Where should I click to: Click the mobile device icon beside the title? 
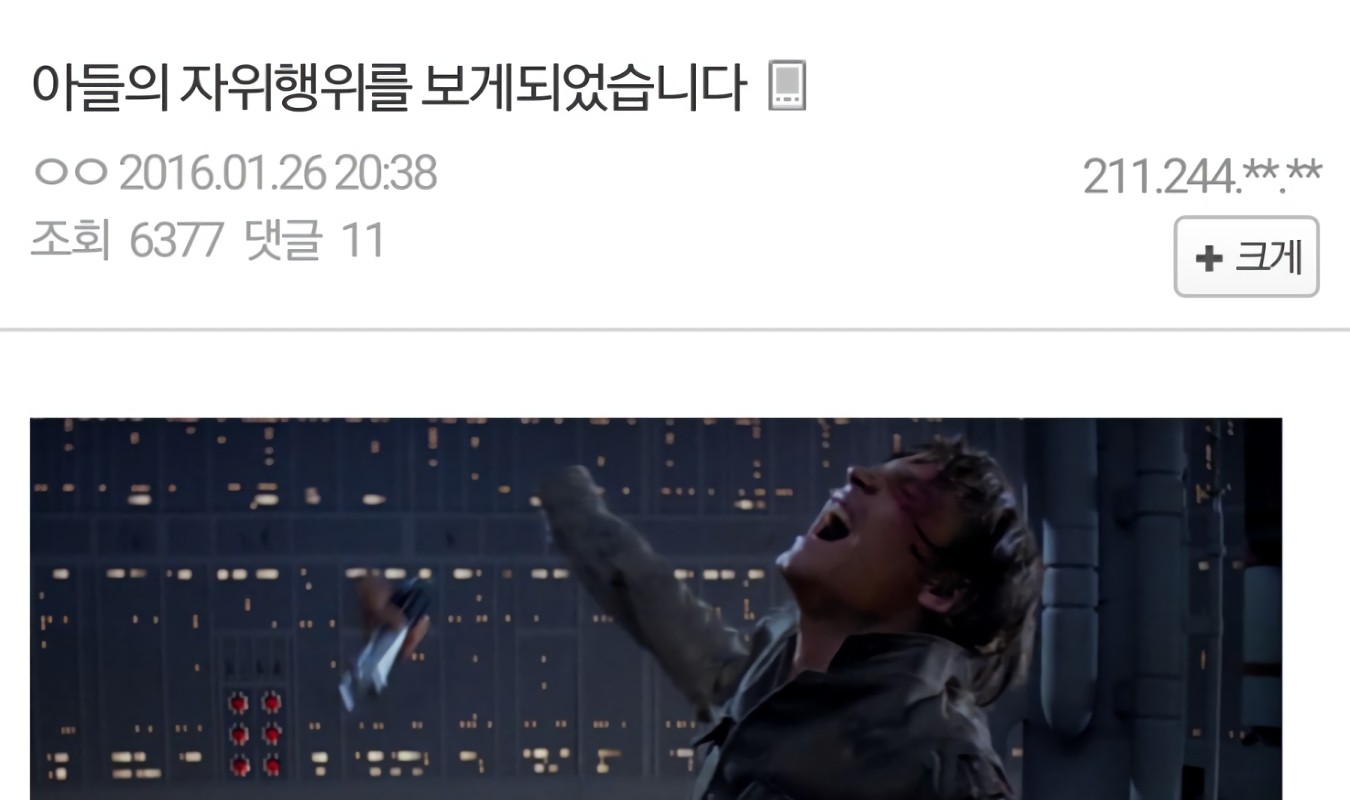(786, 87)
